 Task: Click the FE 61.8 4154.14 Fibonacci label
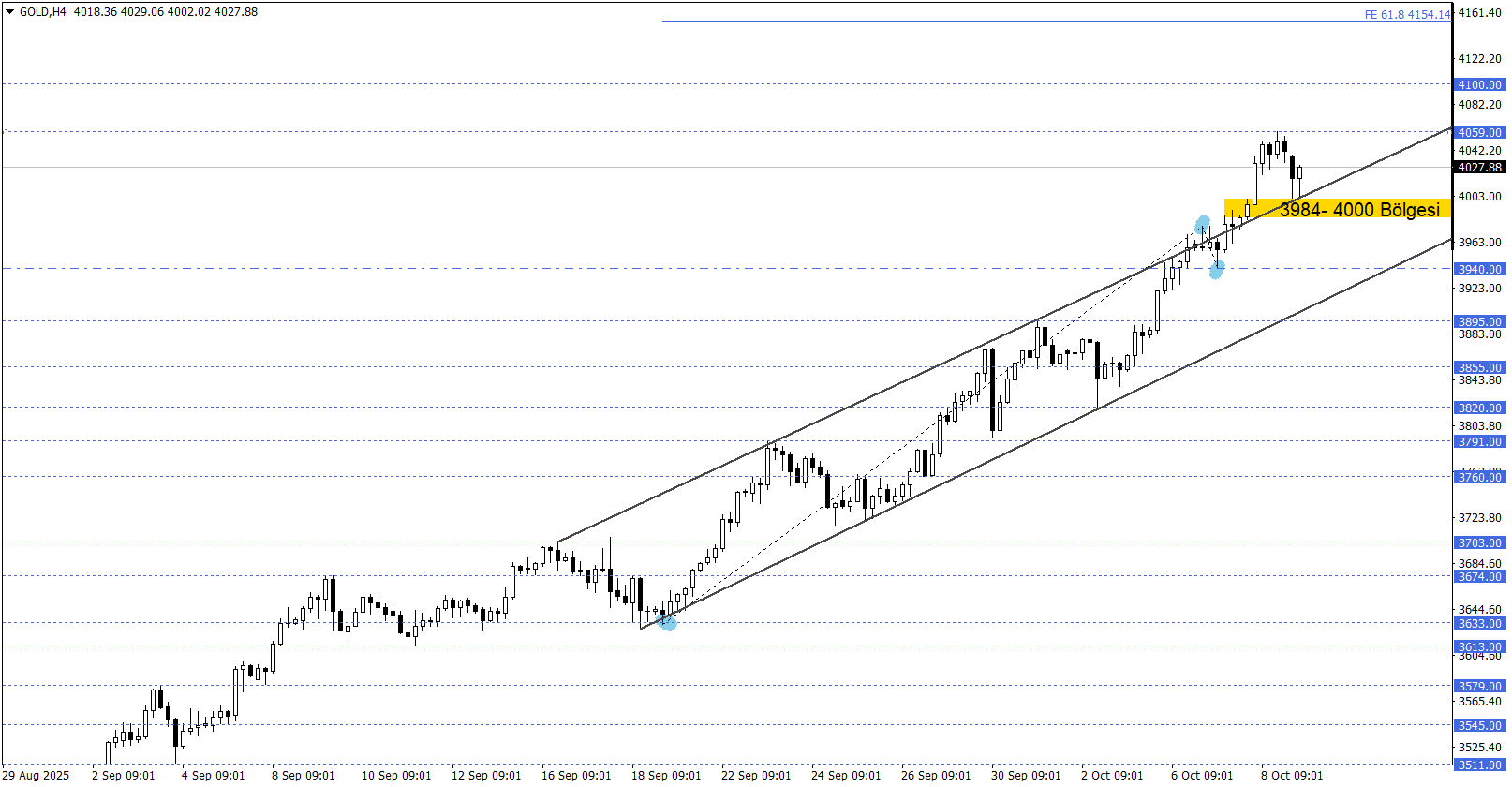pos(1406,15)
